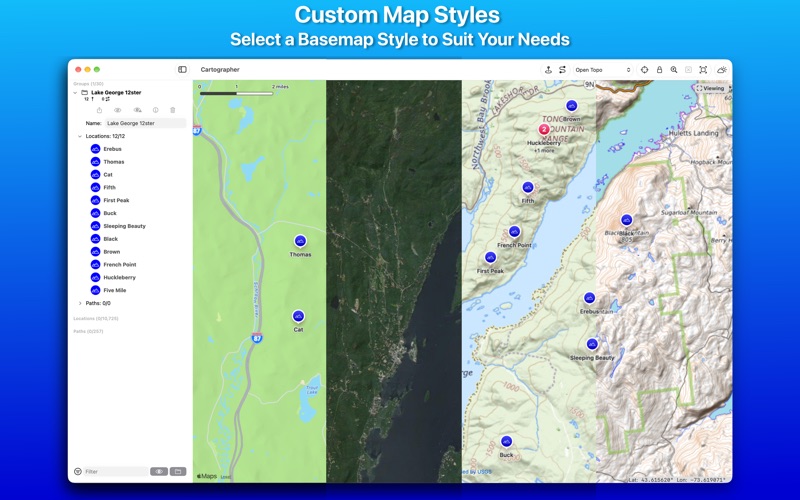Toggle the group visibility eye icon
Viewport: 800px width, 500px height.
click(117, 110)
